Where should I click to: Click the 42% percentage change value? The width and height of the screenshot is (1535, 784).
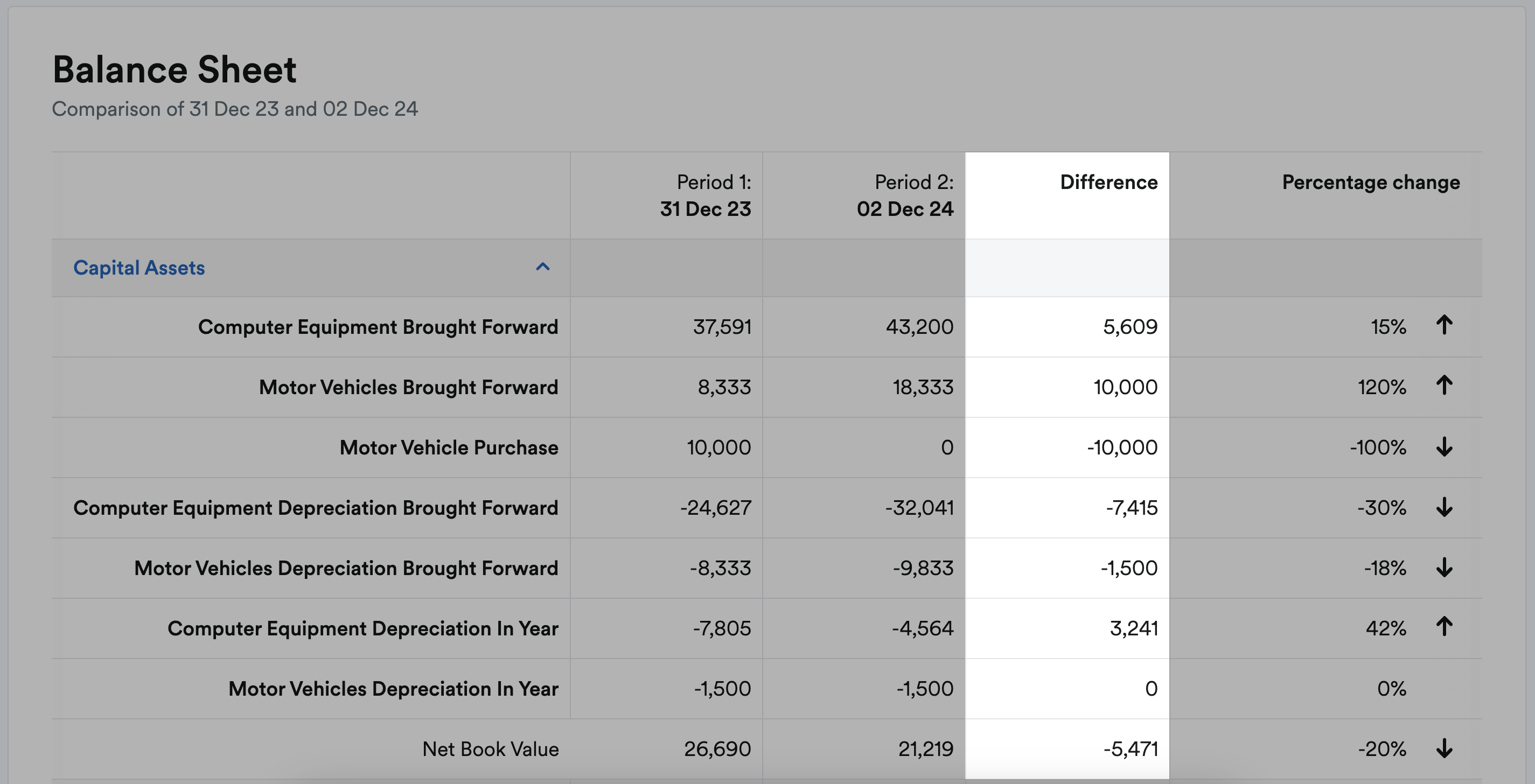pos(1386,628)
